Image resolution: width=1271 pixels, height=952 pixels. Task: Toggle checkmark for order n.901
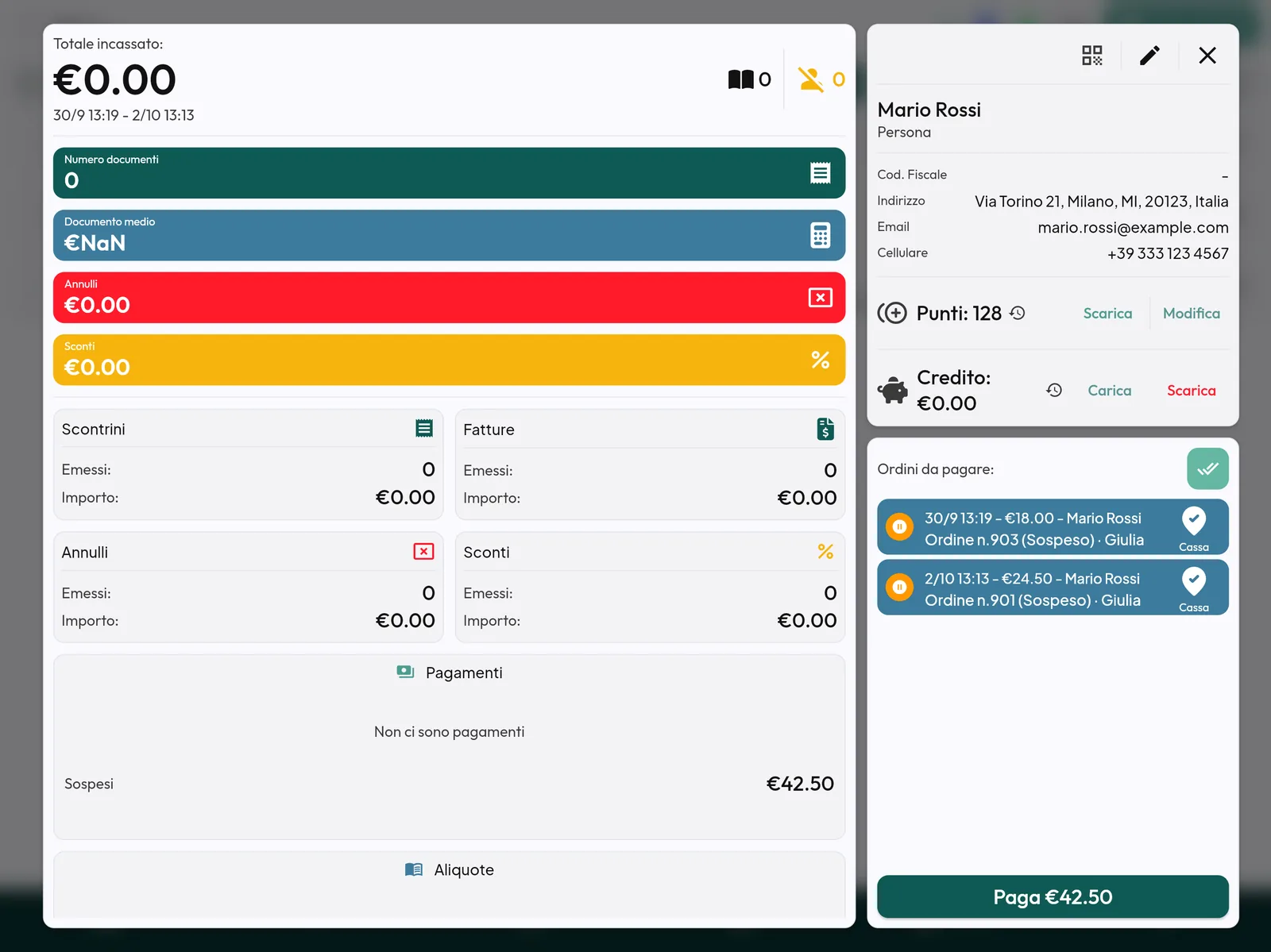click(1194, 582)
